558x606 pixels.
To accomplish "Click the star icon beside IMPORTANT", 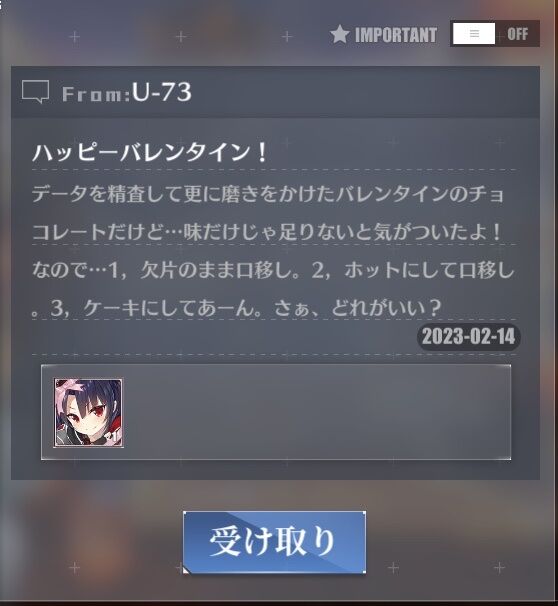I will pyautogui.click(x=340, y=34).
